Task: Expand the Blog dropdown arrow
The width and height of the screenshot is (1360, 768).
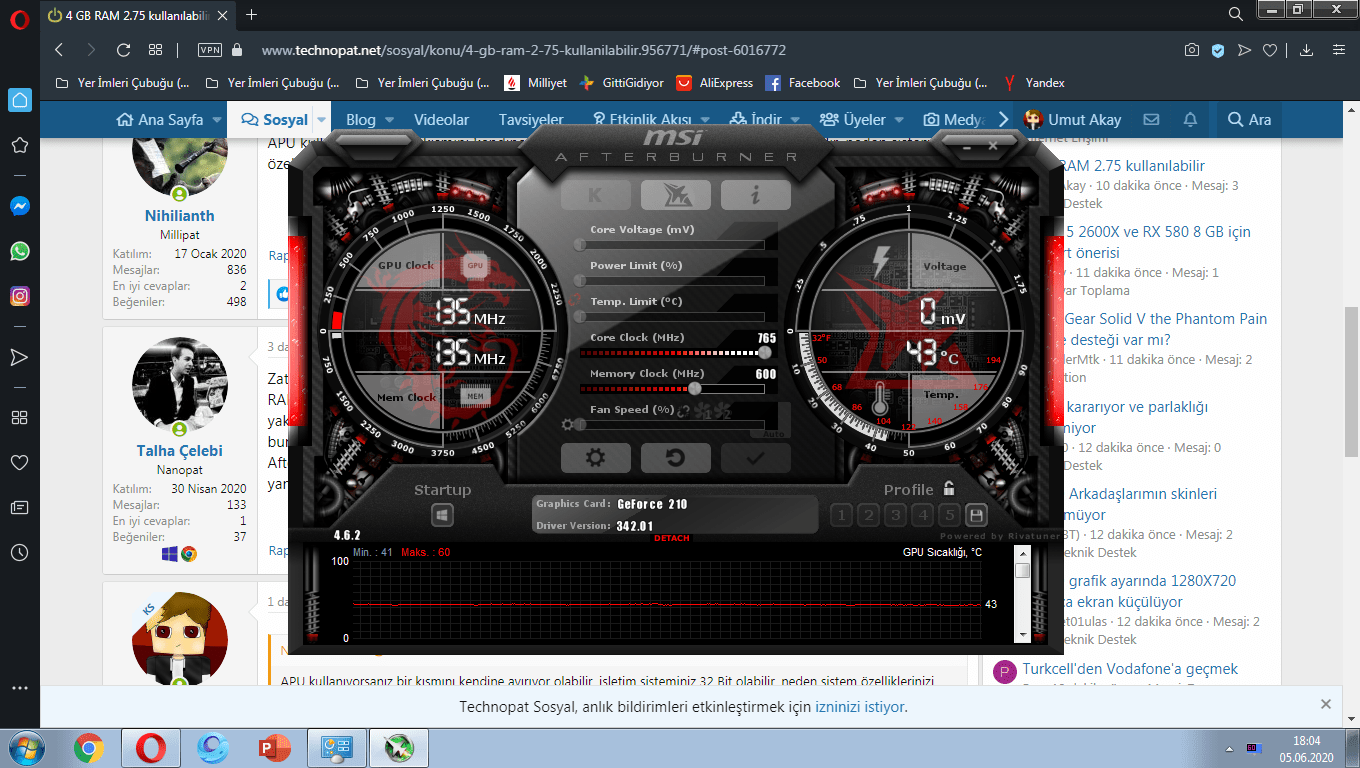Action: point(389,120)
